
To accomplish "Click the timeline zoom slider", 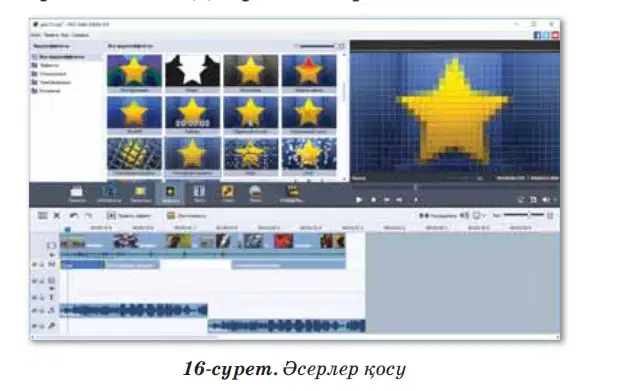I will [x=524, y=215].
